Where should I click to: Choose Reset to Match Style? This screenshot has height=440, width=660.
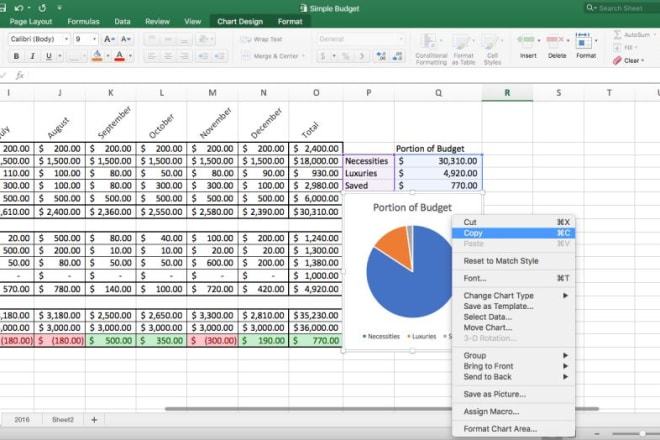[x=514, y=261]
